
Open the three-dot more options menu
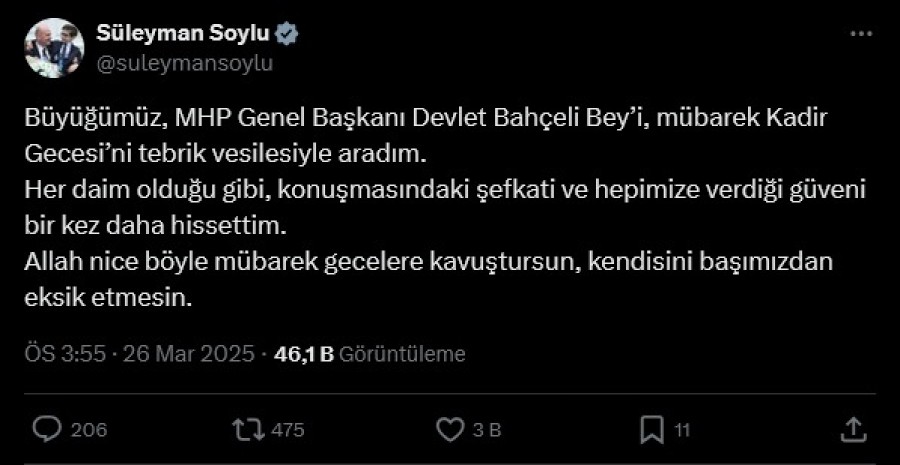860,34
